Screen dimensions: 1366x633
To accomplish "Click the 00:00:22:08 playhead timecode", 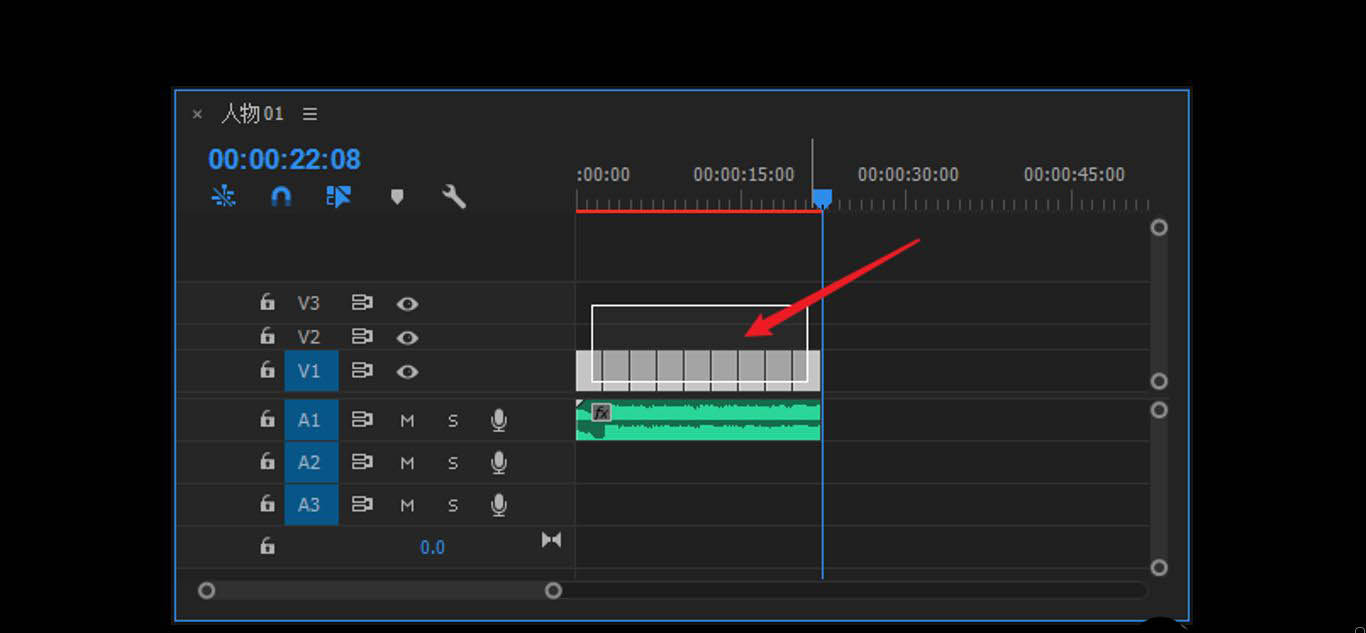I will (284, 159).
